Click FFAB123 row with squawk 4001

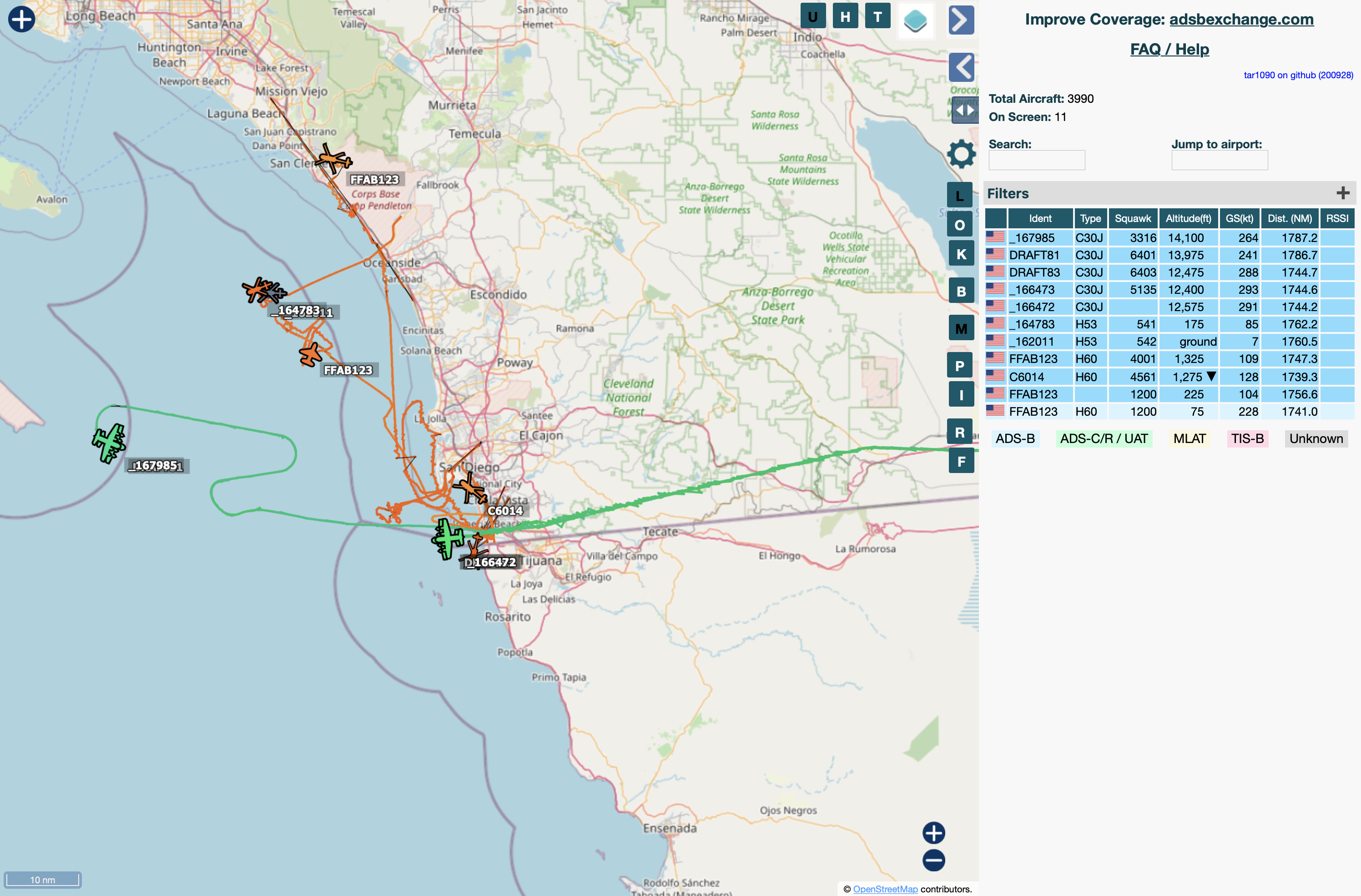[x=1169, y=358]
